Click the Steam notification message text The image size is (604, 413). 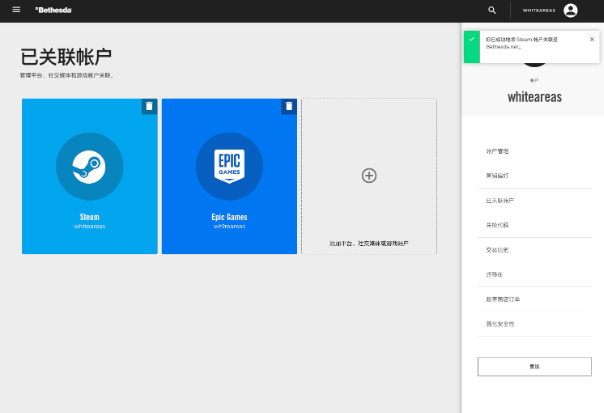point(522,43)
